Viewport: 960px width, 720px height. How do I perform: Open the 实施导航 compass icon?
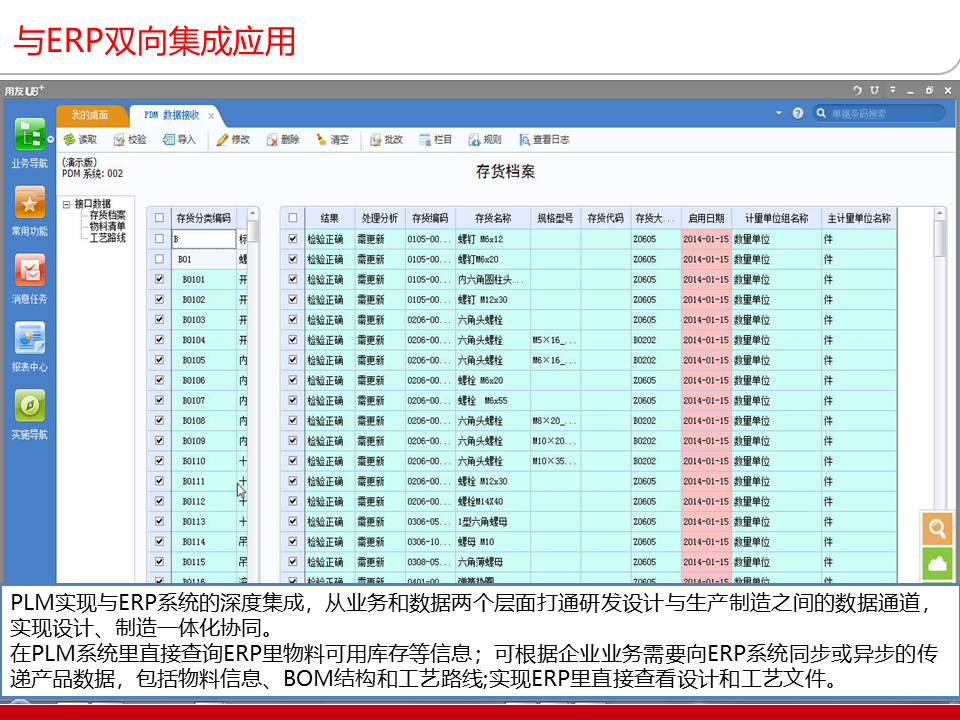click(x=29, y=405)
